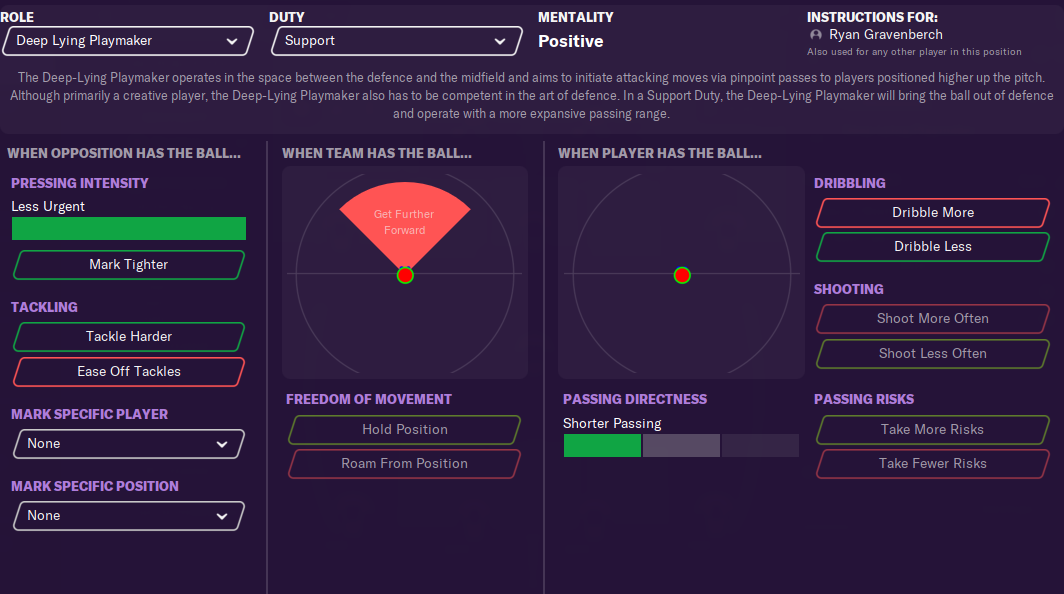Image resolution: width=1064 pixels, height=594 pixels.
Task: Set passing directness to the middle segment
Action: coord(681,446)
